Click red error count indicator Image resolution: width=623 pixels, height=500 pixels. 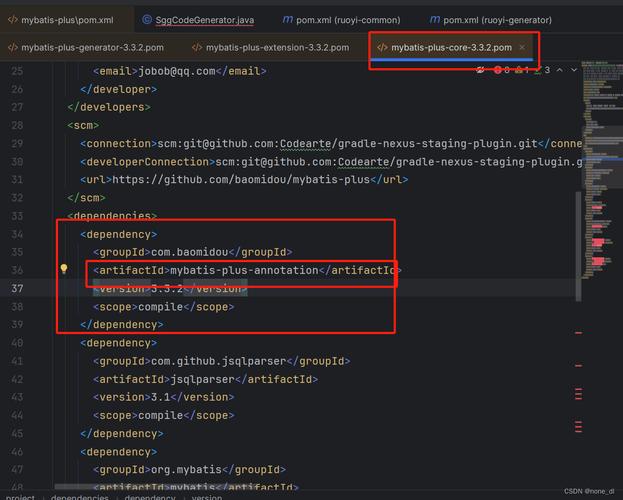click(x=501, y=70)
